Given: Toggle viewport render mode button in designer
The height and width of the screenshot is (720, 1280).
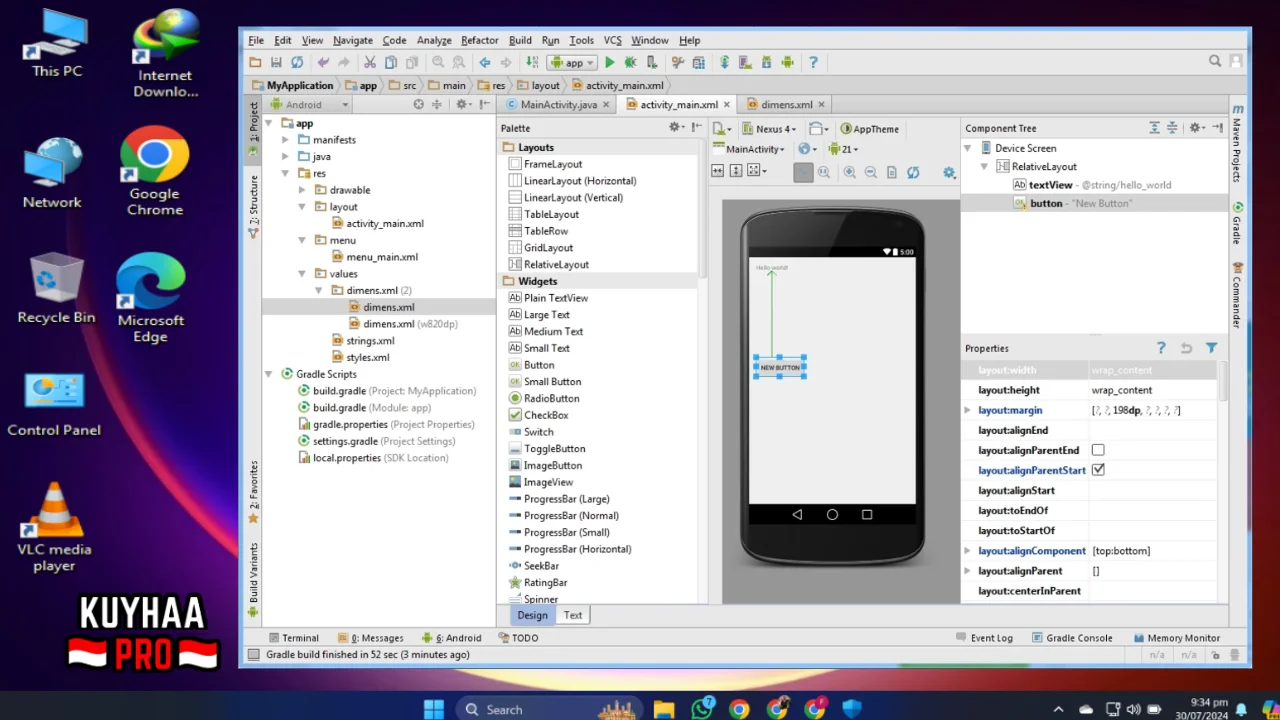Looking at the screenshot, I should [x=803, y=172].
